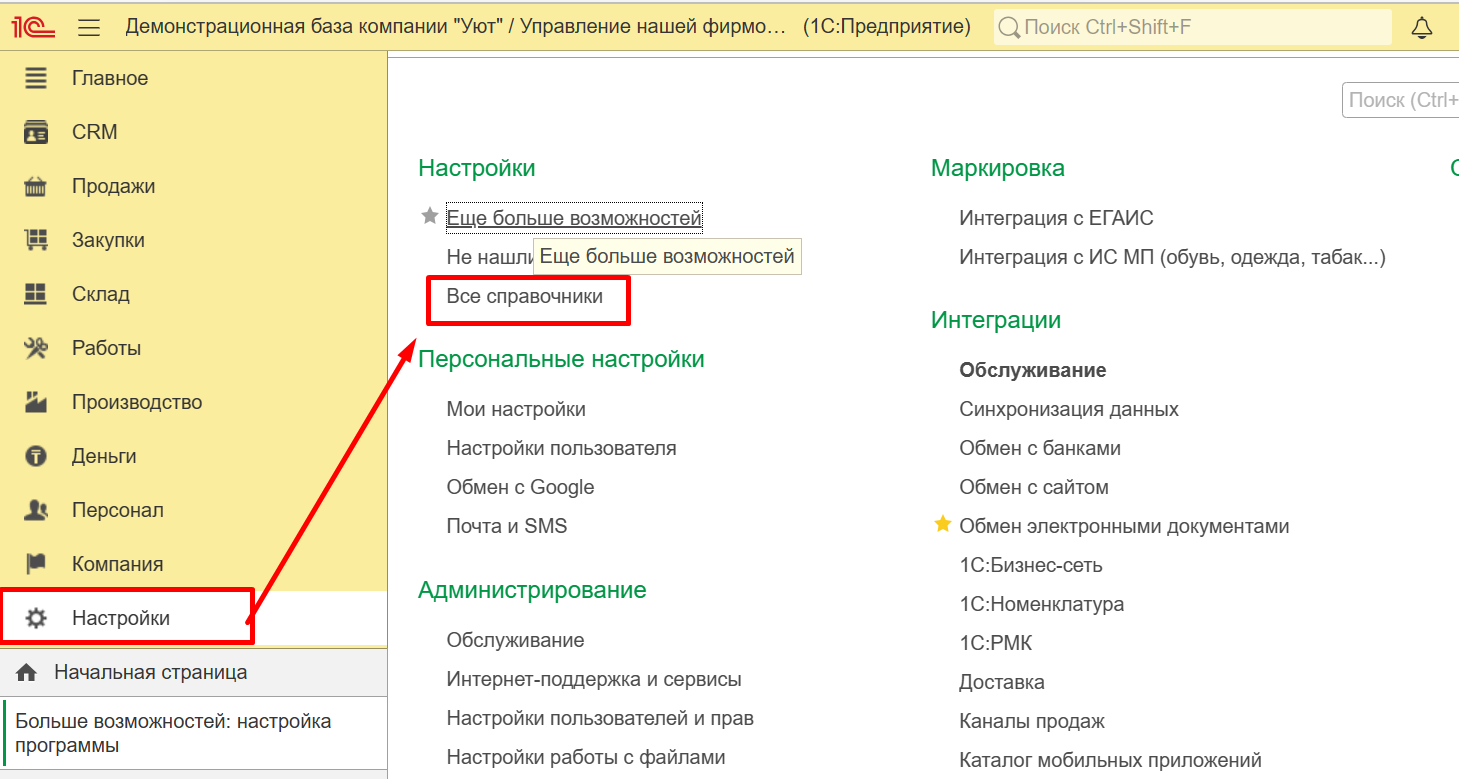Image resolution: width=1459 pixels, height=779 pixels.
Task: Toggle gray favorite star beside Еще больше возможностей
Action: (x=430, y=216)
